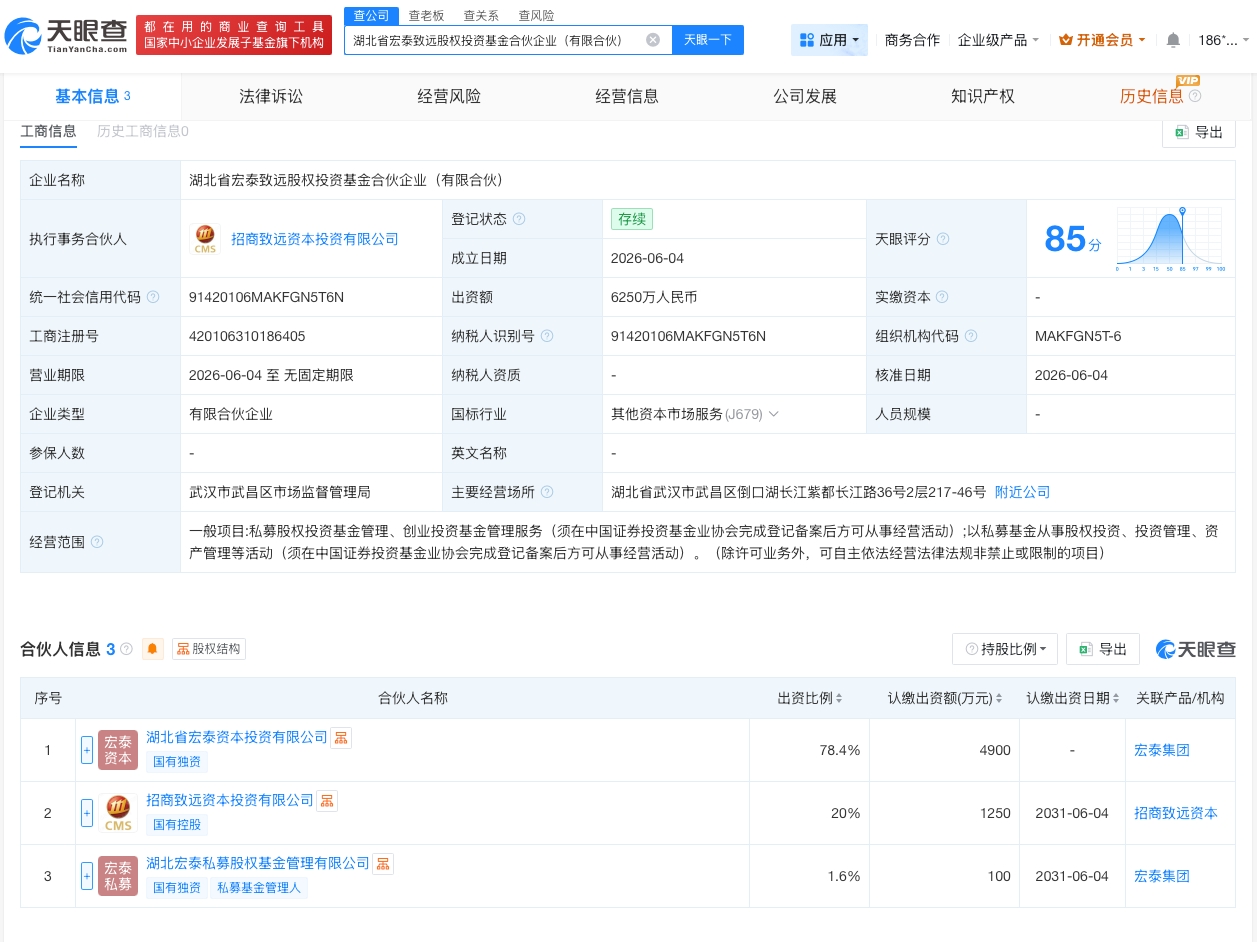Image resolution: width=1257 pixels, height=942 pixels.
Task: Open the 持股比例 dropdown
Action: [1005, 649]
